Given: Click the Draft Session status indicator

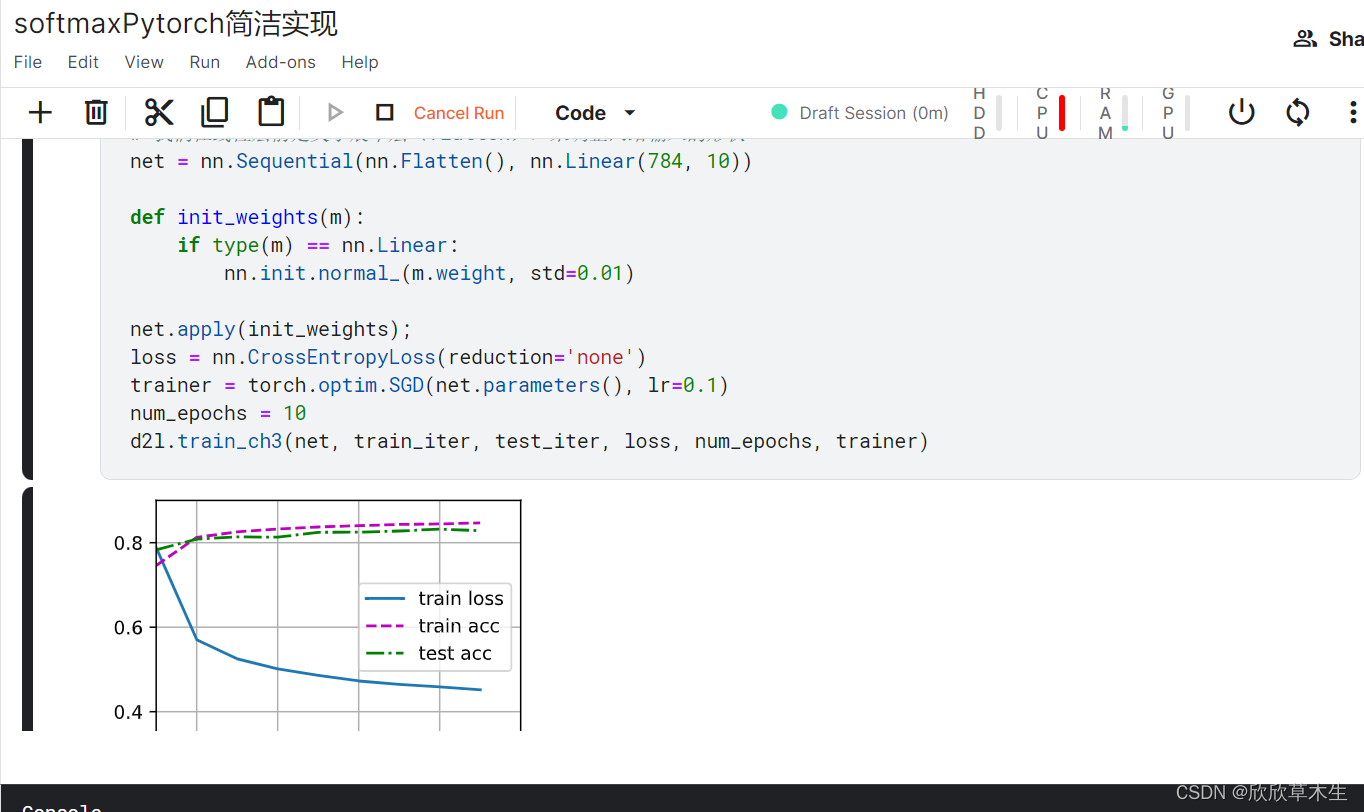Looking at the screenshot, I should tap(860, 113).
